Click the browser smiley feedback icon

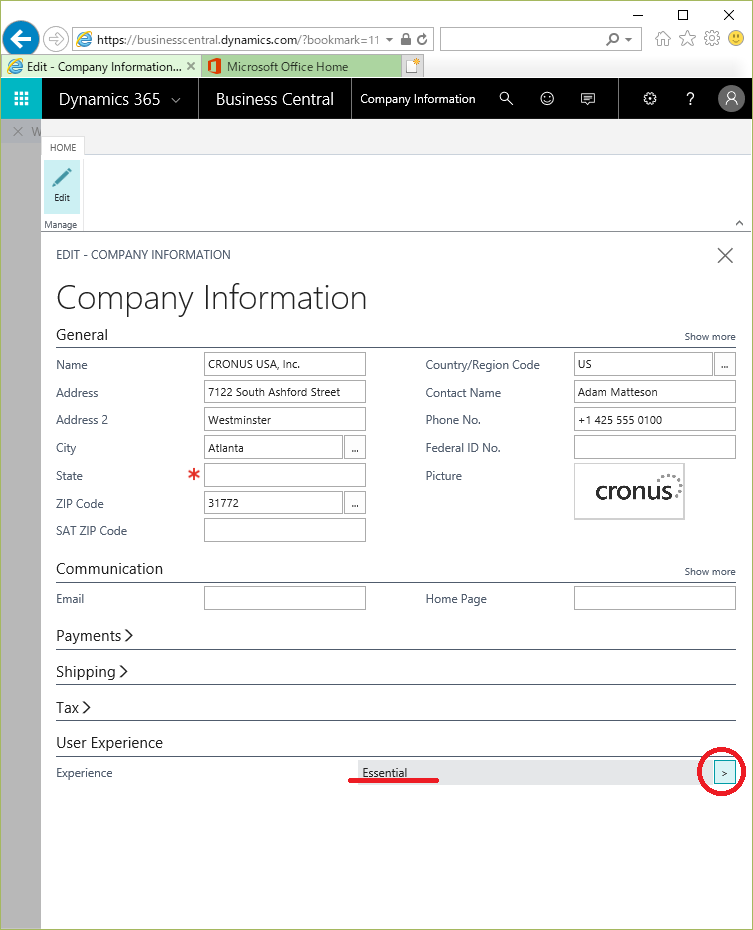(736, 39)
